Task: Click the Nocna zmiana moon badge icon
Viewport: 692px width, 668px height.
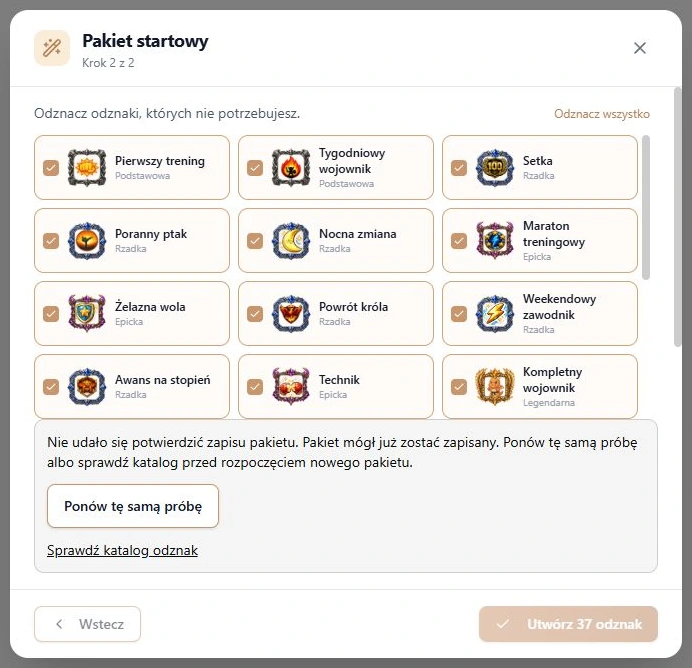Action: click(x=291, y=241)
